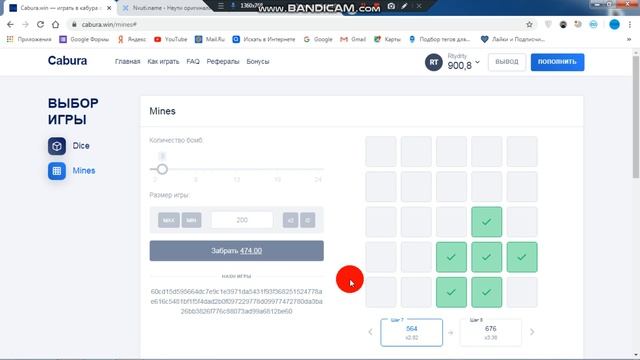Open the first cell of the mines grid
640x360 pixels.
(381, 152)
